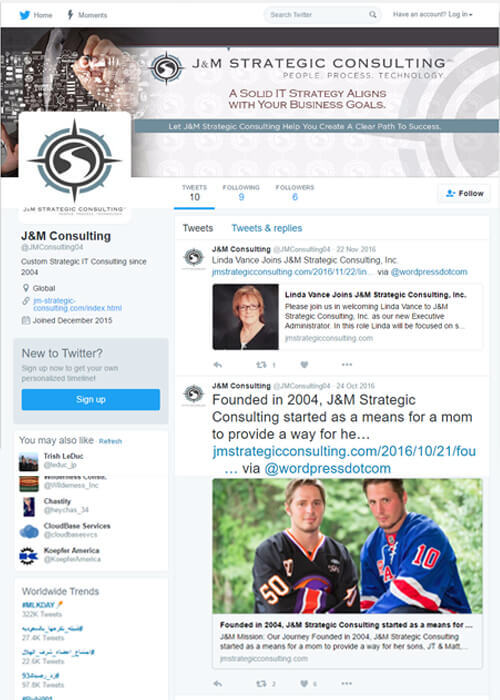Click the Twitter bird Home icon

coord(25,15)
